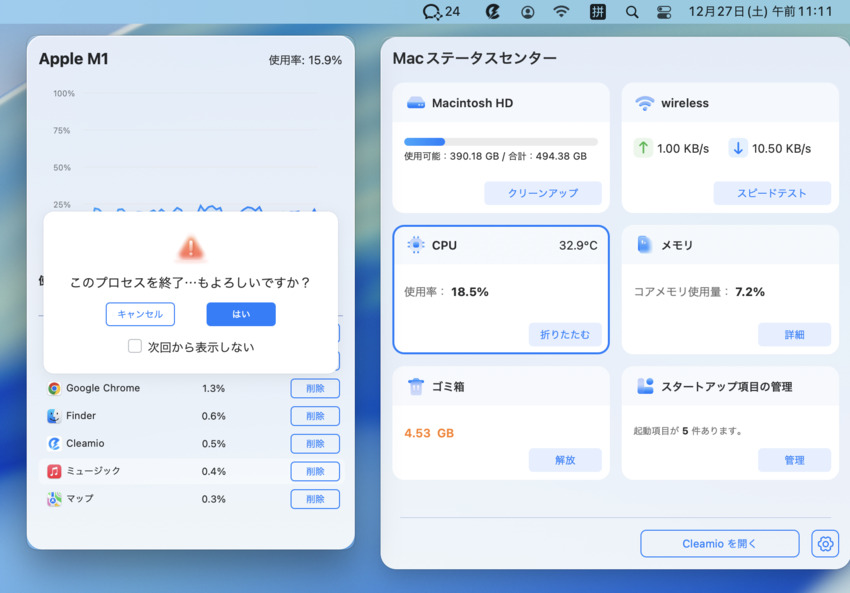Screen dimensions: 850x593
Task: Confirm the dialog with はい
Action: [x=240, y=314]
